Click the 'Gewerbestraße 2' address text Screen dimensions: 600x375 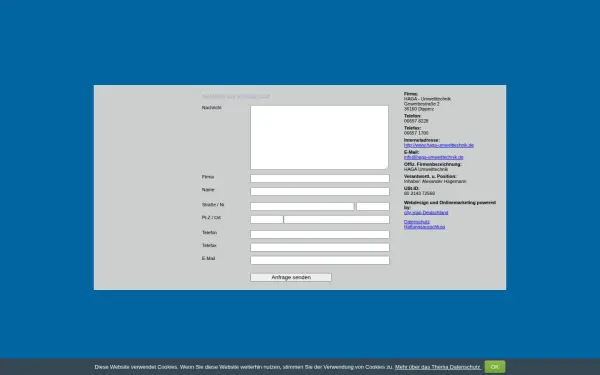422,104
